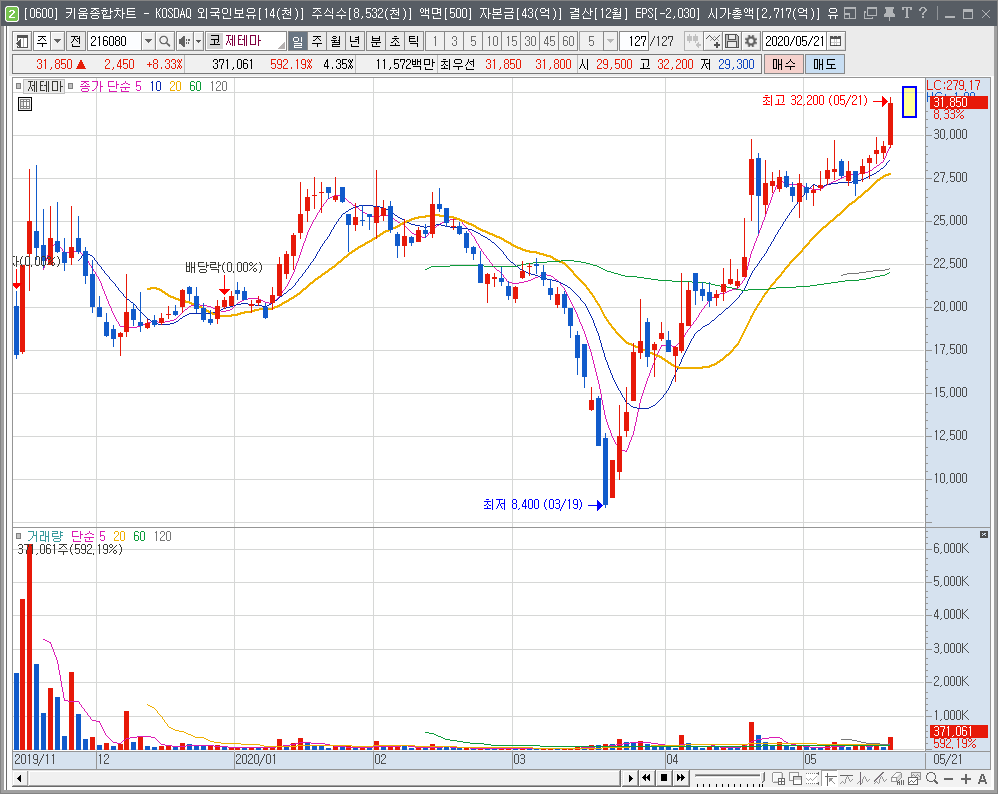Click the playback speed slider handle
The image size is (998, 794).
pos(763,778)
